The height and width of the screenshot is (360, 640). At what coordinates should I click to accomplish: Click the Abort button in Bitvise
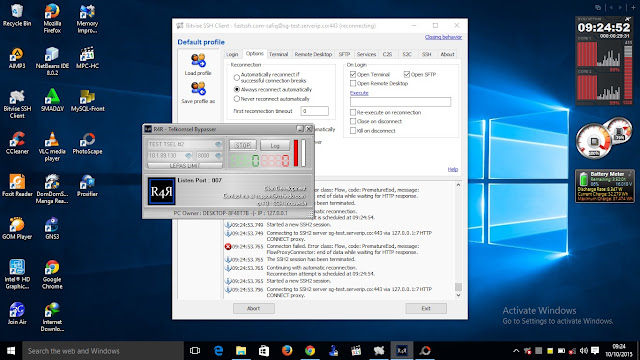(x=253, y=308)
